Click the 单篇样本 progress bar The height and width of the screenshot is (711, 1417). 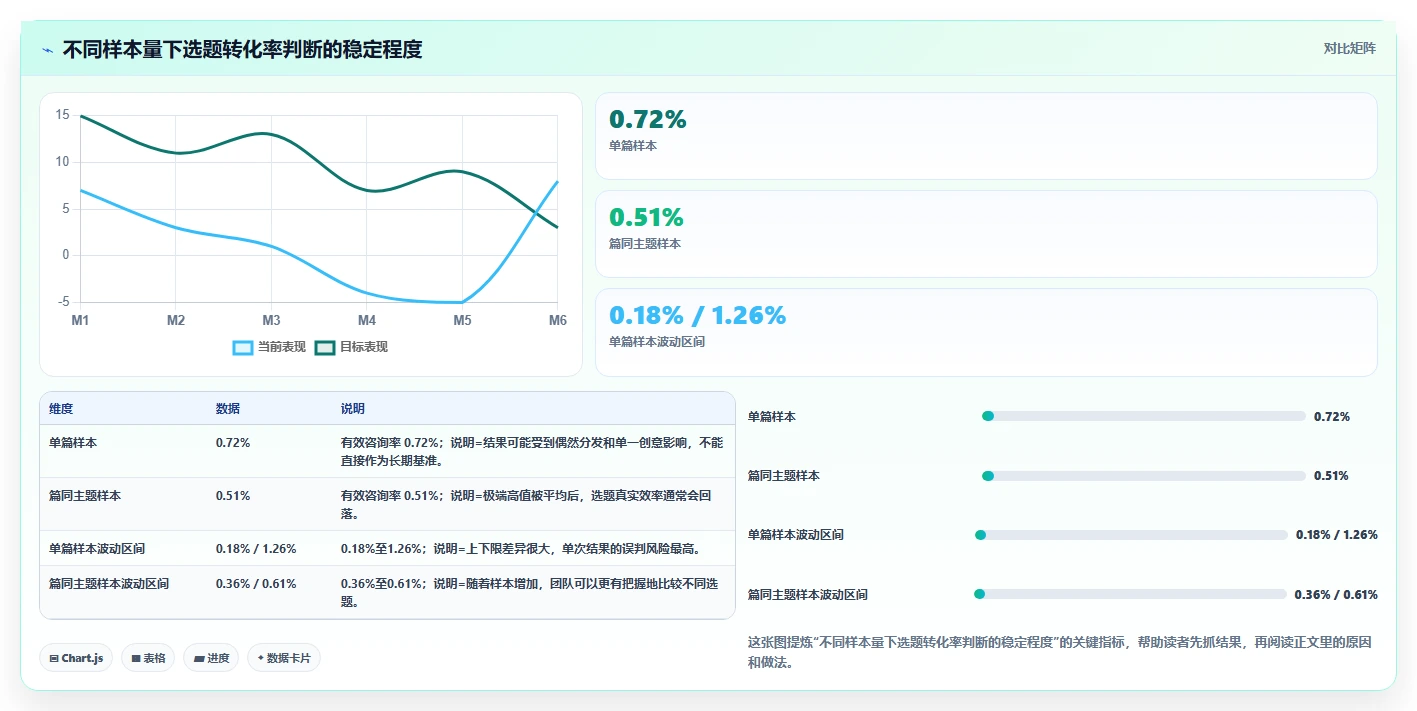point(1144,416)
